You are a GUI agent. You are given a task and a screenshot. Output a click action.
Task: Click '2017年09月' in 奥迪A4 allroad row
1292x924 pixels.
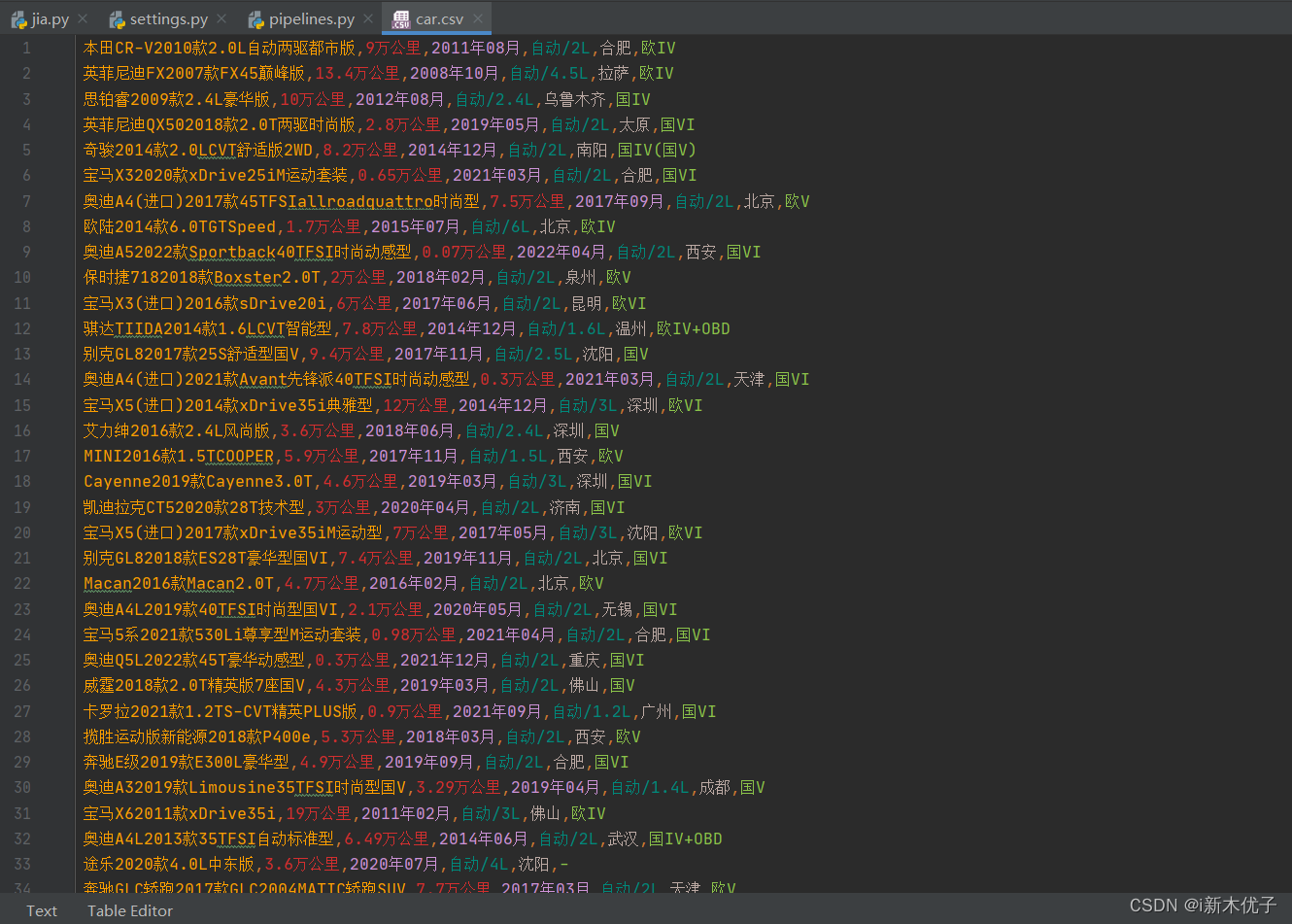(x=620, y=201)
